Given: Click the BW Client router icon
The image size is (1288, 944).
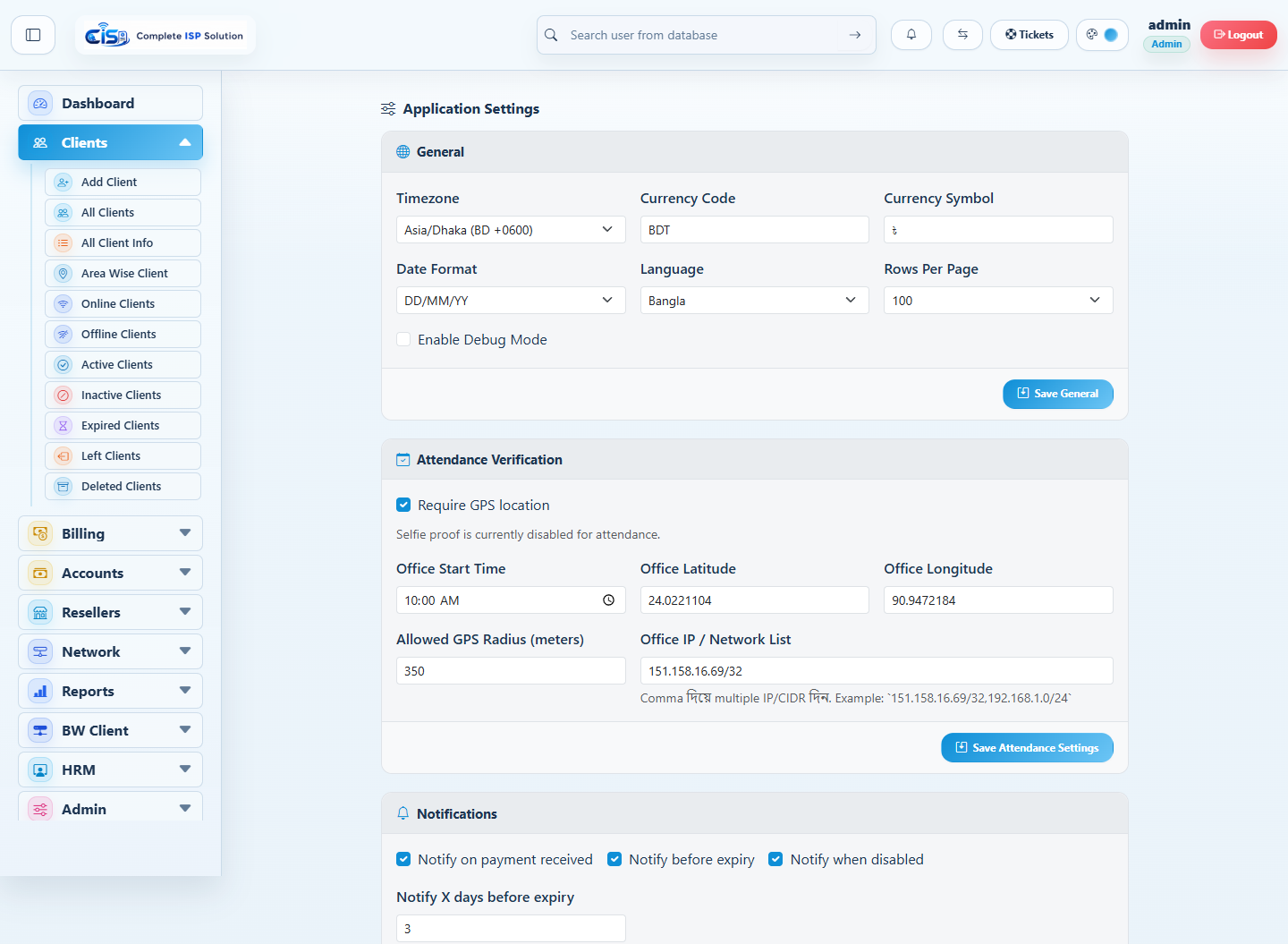Looking at the screenshot, I should [40, 731].
